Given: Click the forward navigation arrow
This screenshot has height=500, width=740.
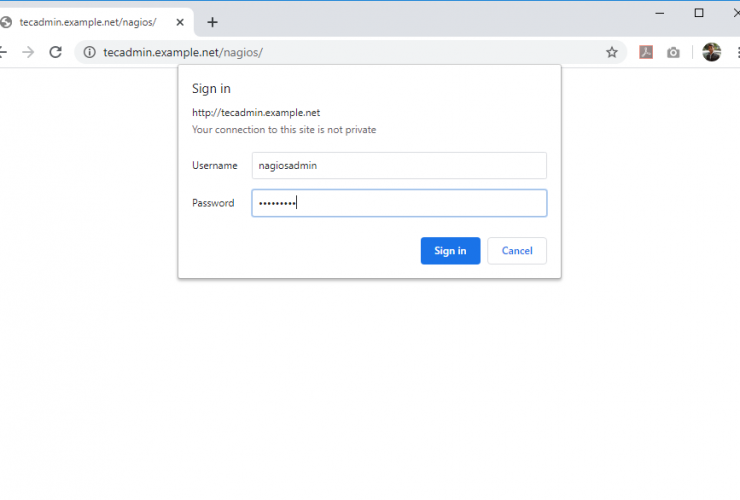Looking at the screenshot, I should tap(28, 52).
